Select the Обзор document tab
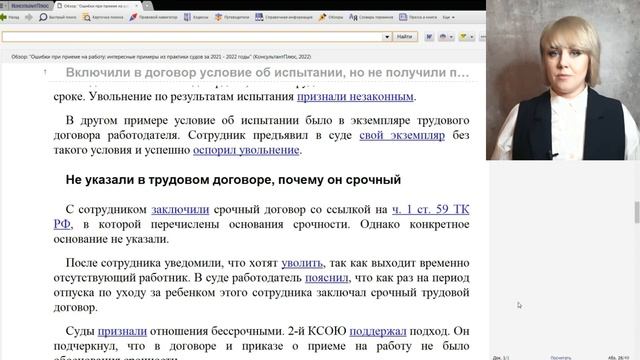This screenshot has height=360, width=640. tap(96, 6)
